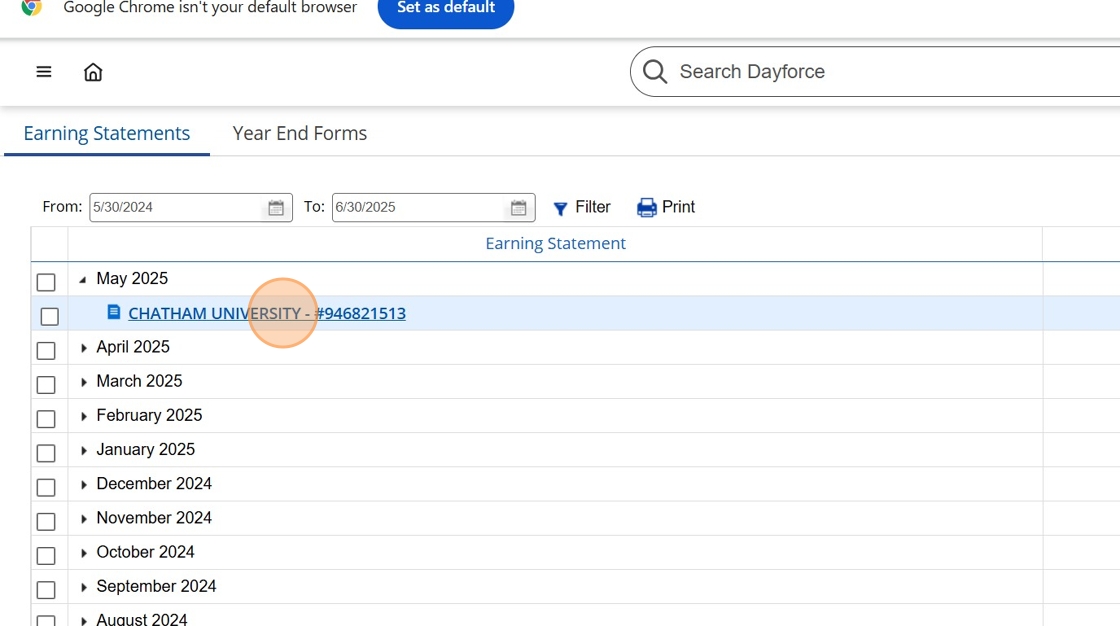Click the Chrome logo in the notification bar

tap(31, 7)
